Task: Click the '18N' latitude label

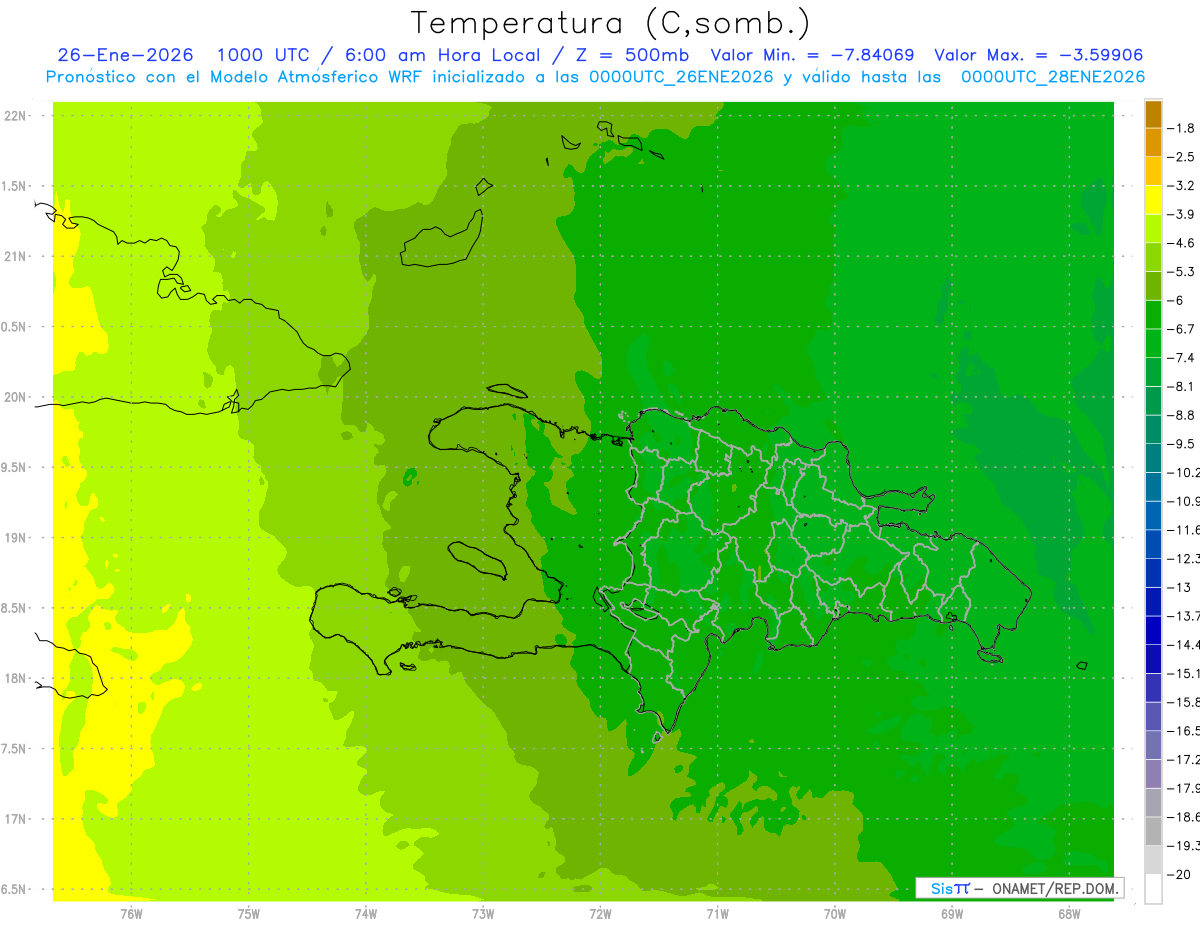Action: [15, 678]
